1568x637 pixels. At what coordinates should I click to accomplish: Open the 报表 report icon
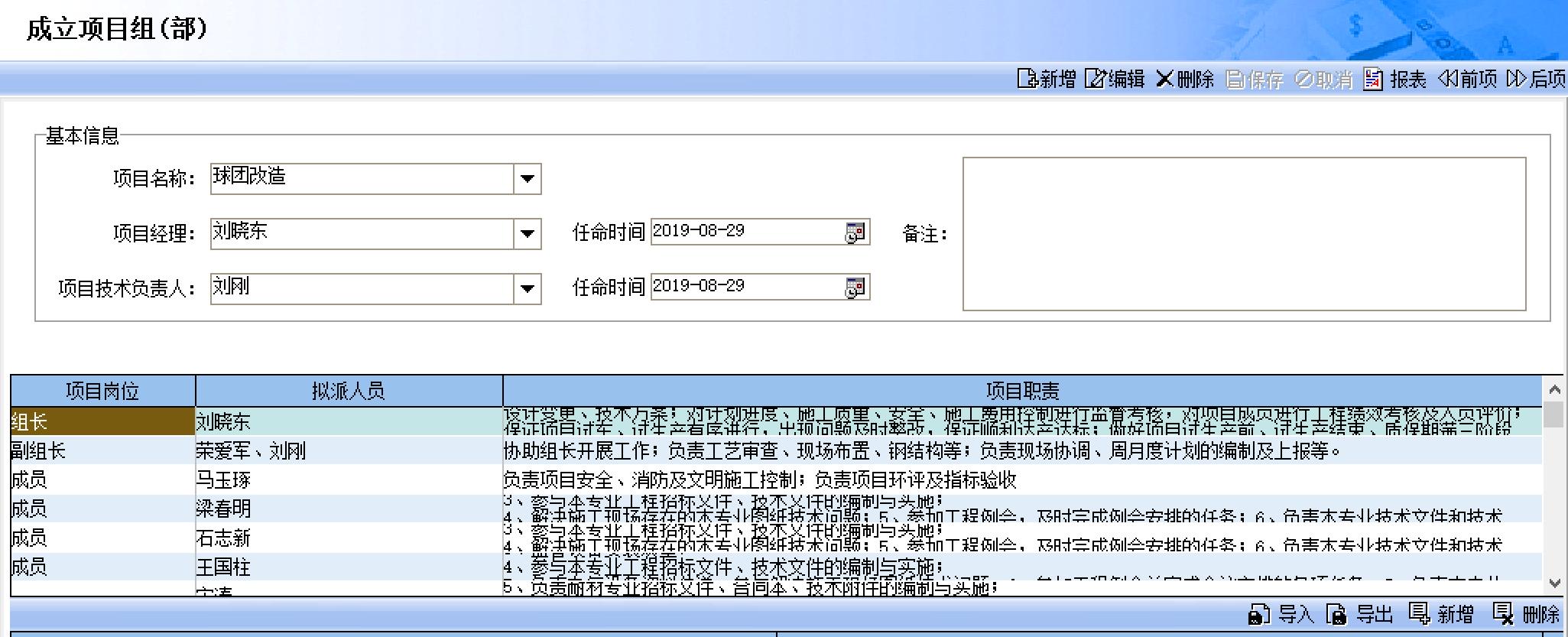click(1373, 79)
